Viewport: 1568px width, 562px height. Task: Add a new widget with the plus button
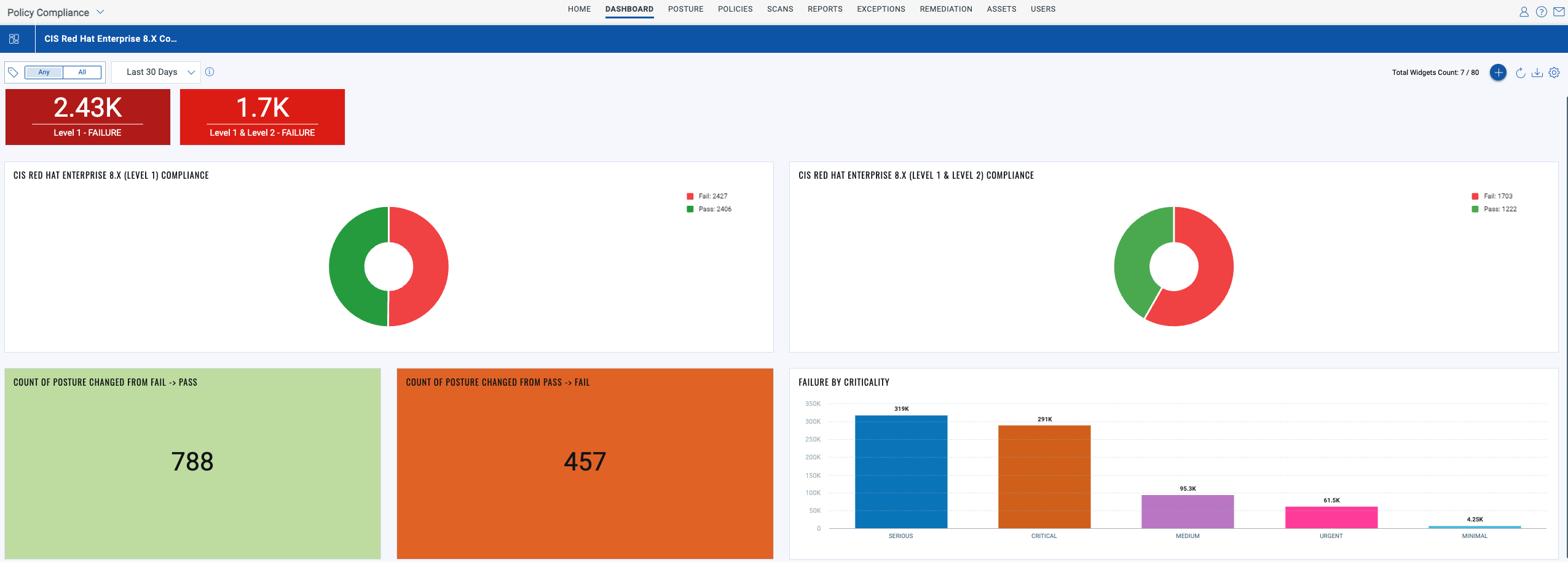click(1499, 72)
